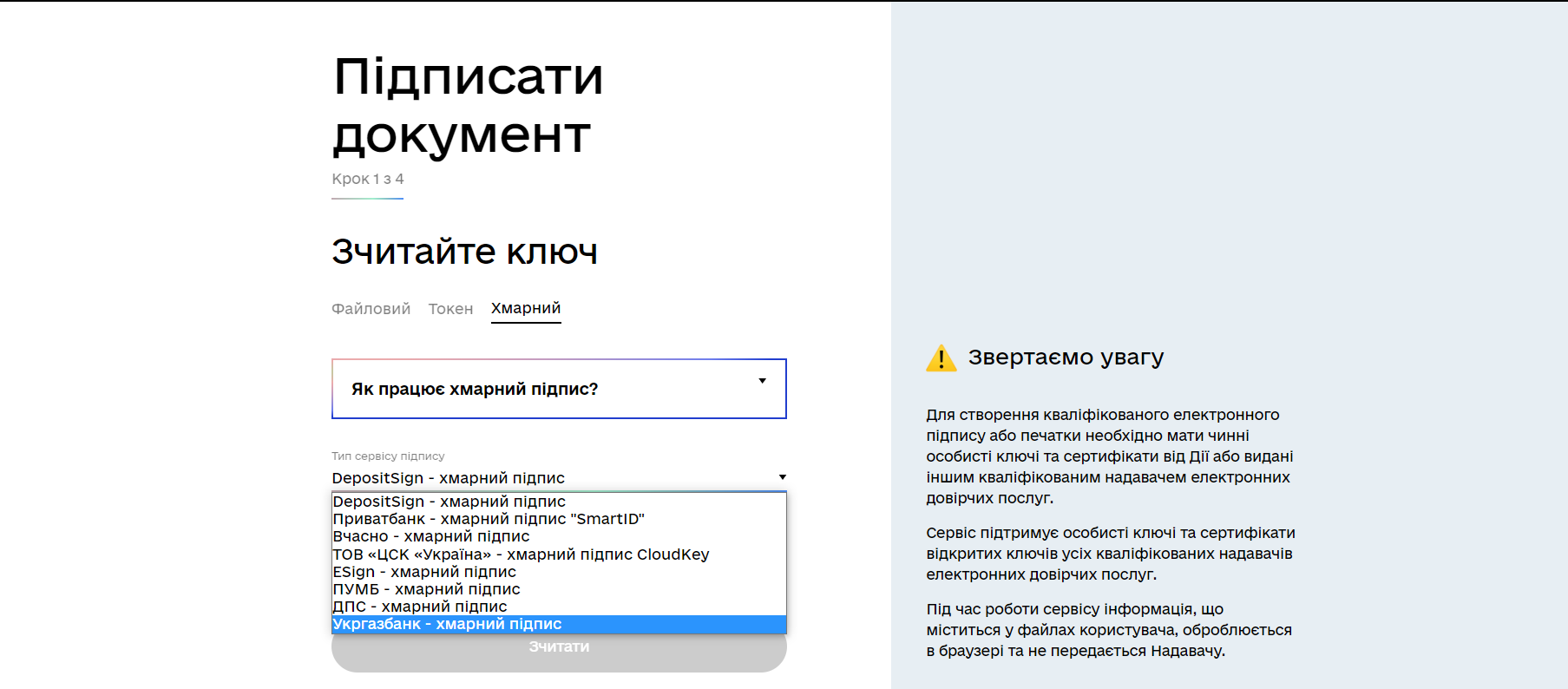1568x689 pixels.
Task: Click the Зчитати button
Action: (x=559, y=647)
